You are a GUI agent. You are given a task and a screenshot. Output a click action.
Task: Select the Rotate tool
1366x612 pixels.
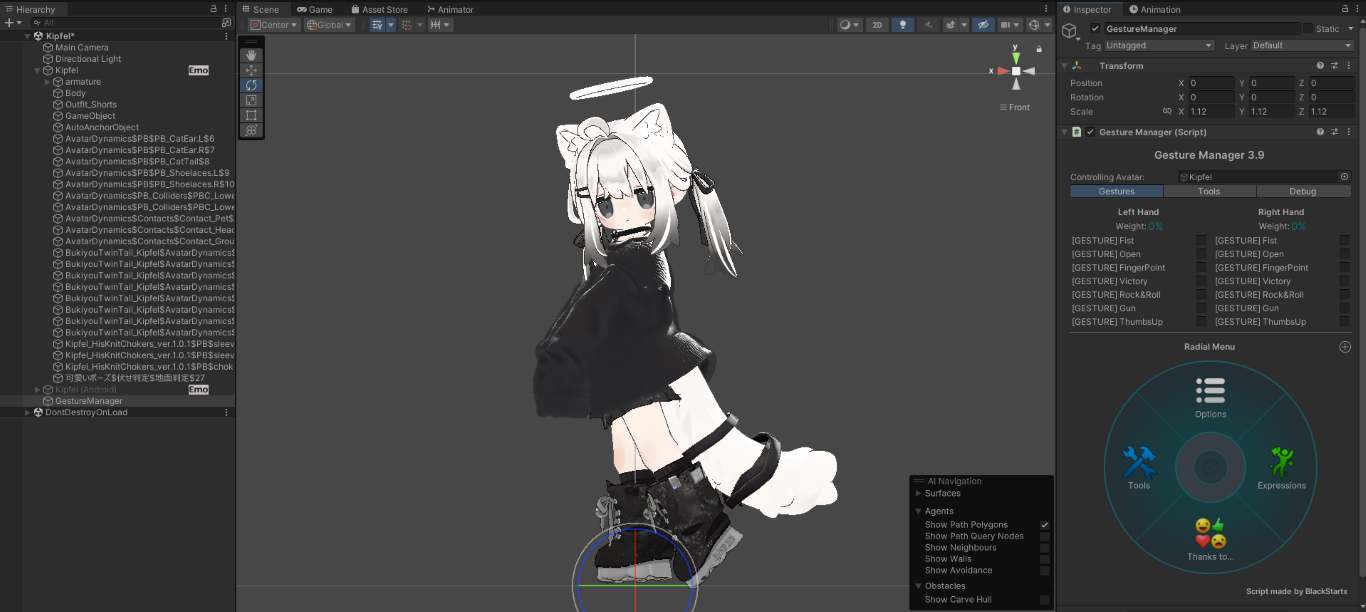click(x=251, y=85)
